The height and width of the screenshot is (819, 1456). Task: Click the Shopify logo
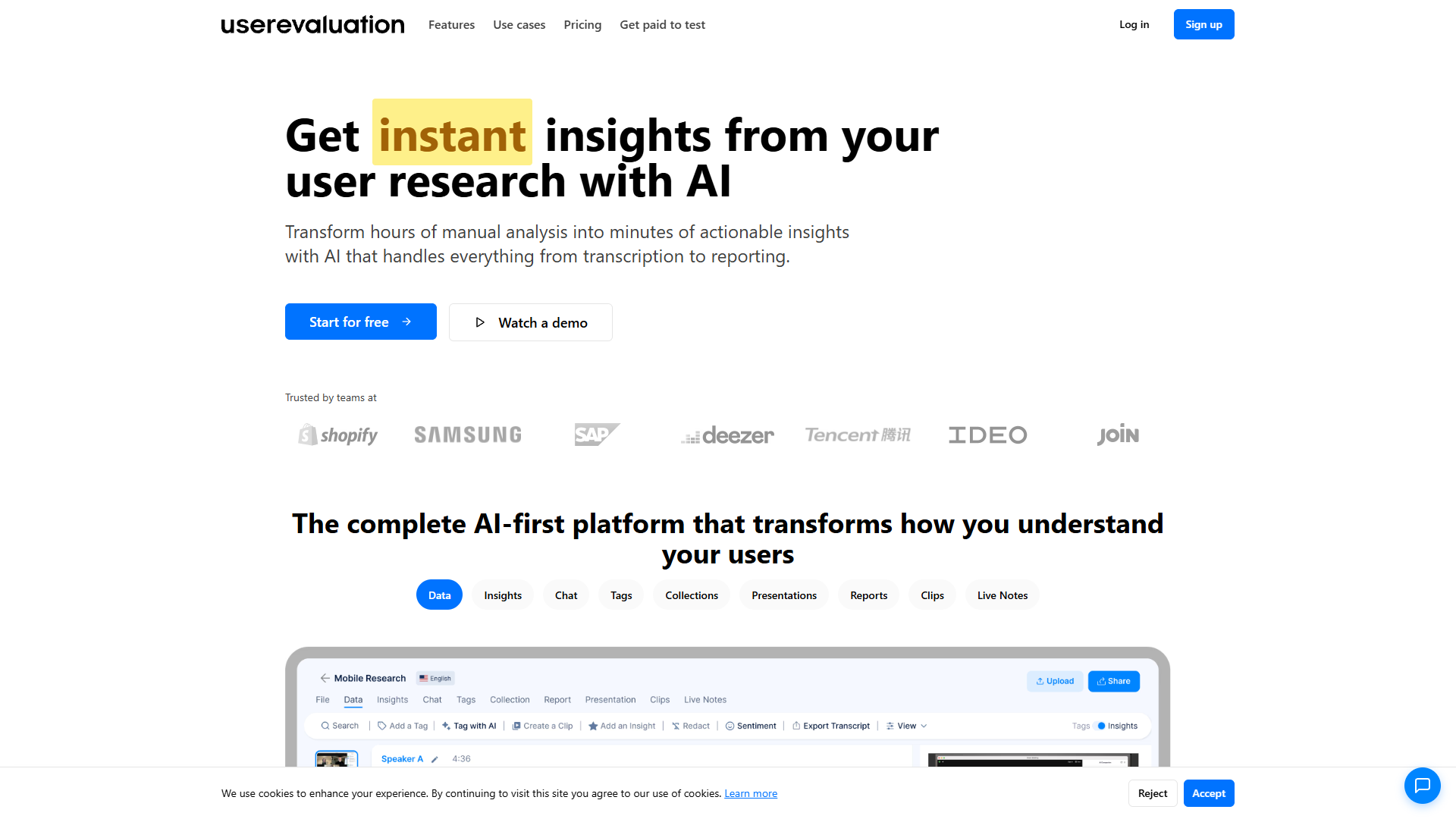(338, 435)
